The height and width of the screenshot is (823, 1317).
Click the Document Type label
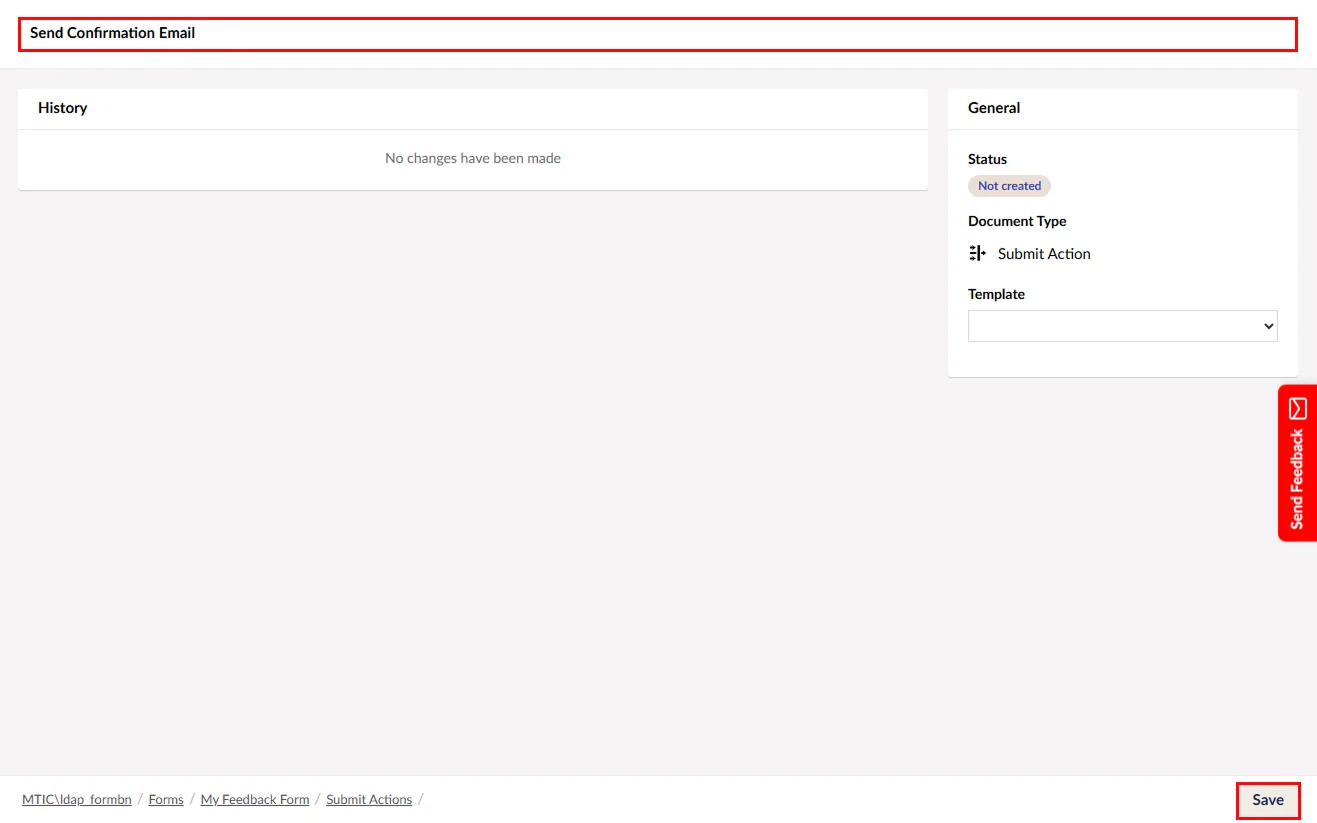(x=1017, y=222)
